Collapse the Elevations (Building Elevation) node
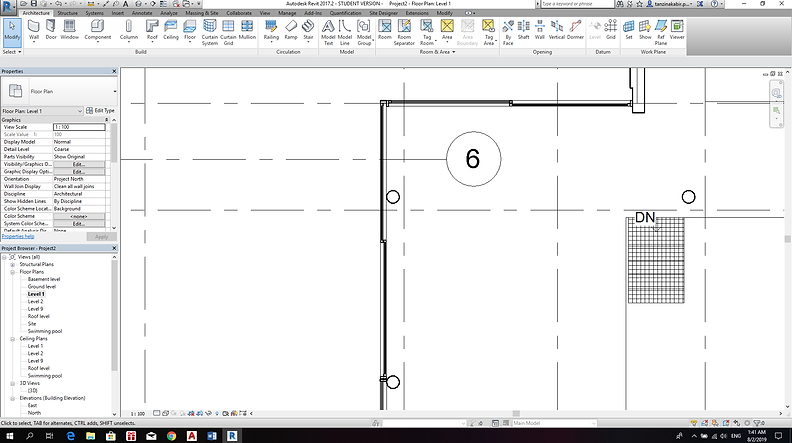Viewport: 792px width, 443px height. [13, 398]
